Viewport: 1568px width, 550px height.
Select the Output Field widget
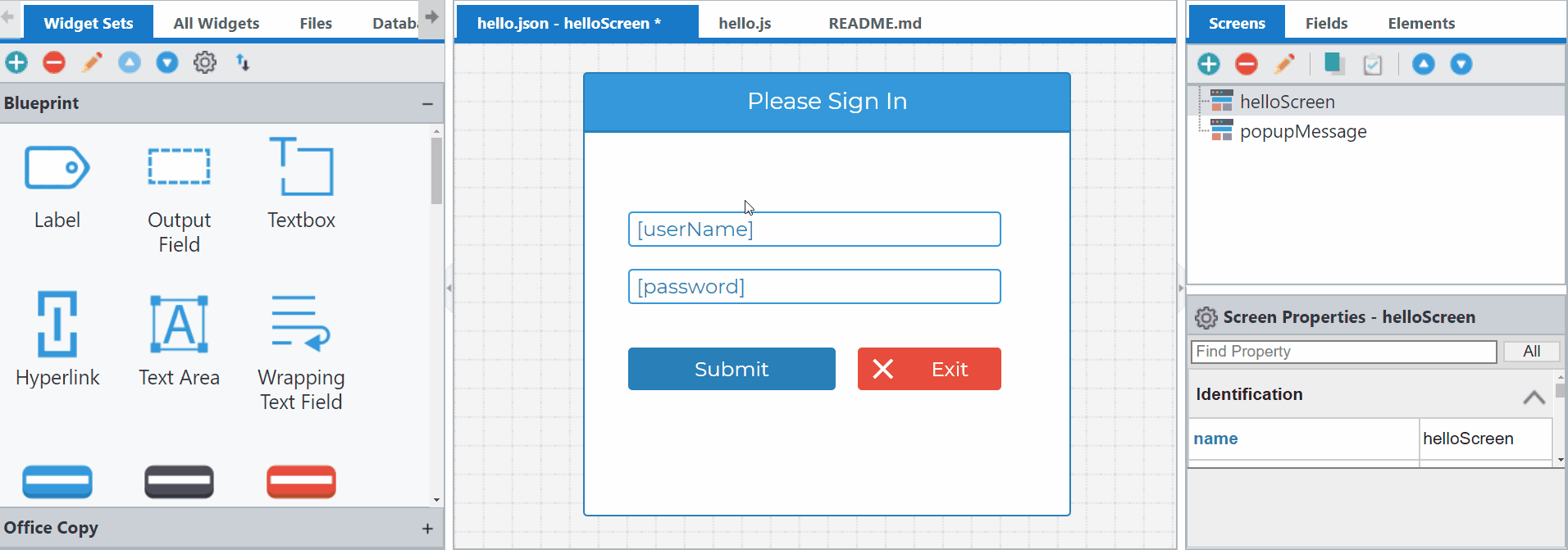coord(179,200)
